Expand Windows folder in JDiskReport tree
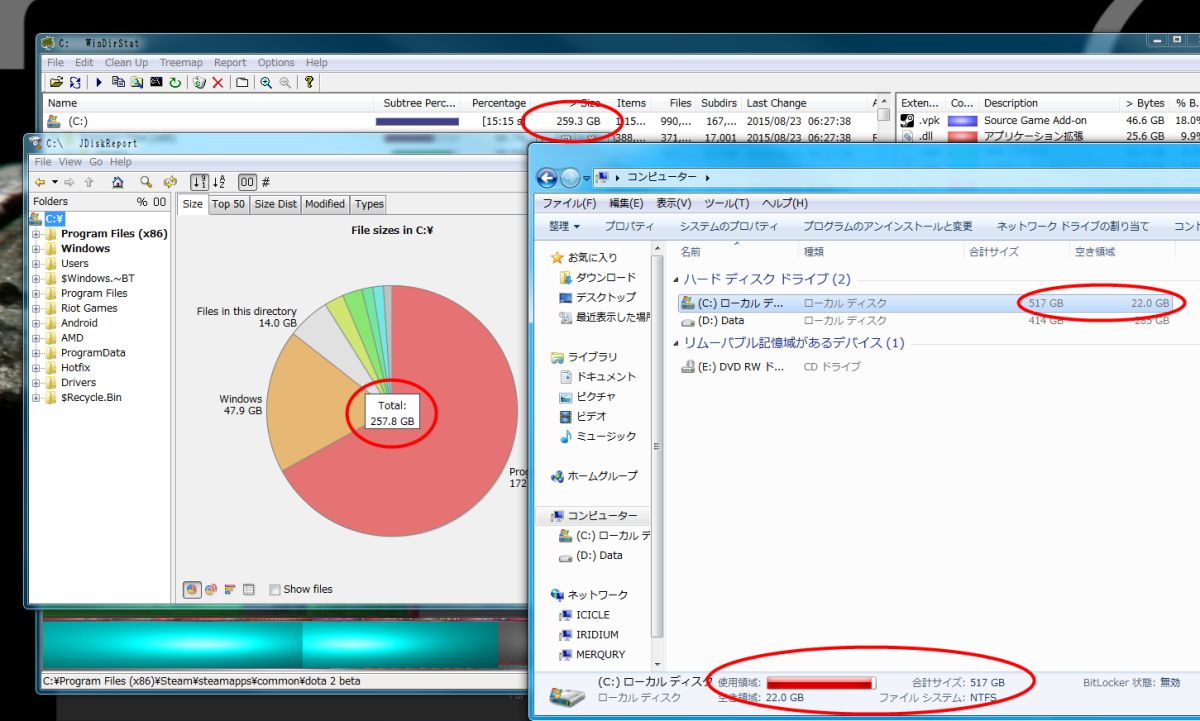Image resolution: width=1200 pixels, height=721 pixels. [x=37, y=249]
